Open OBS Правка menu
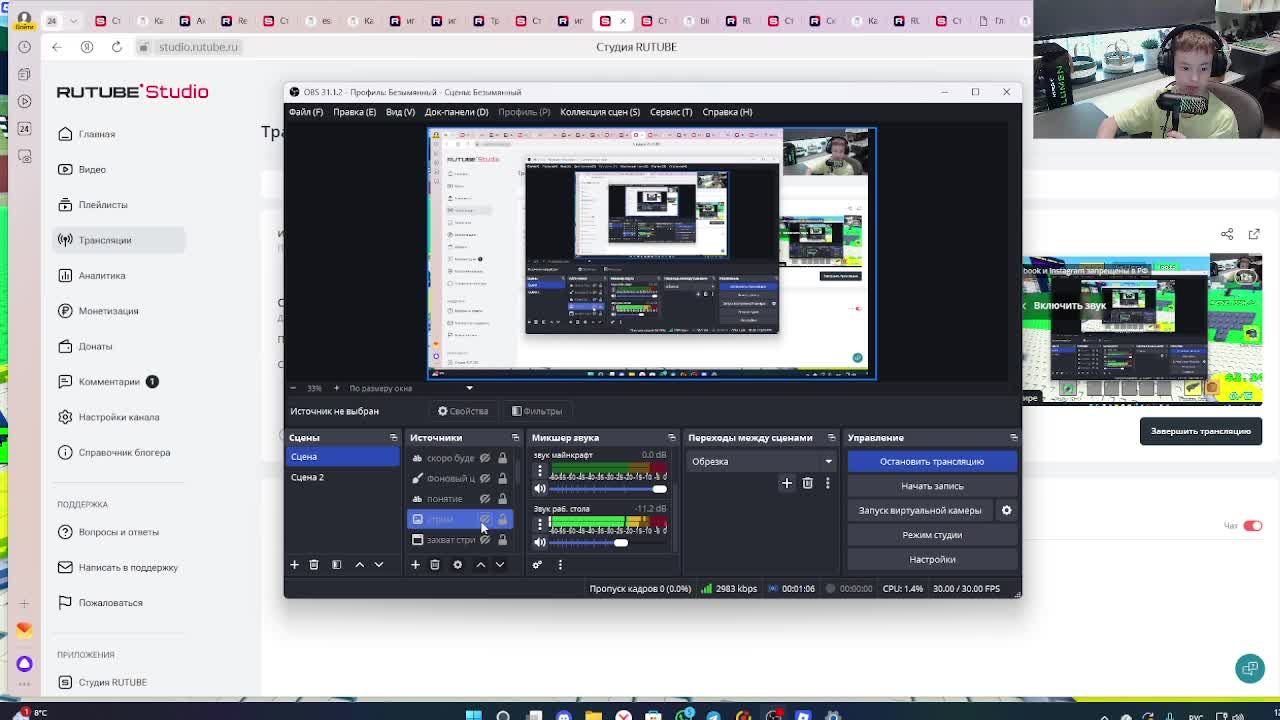Screen dimensions: 1280x720 [354, 112]
